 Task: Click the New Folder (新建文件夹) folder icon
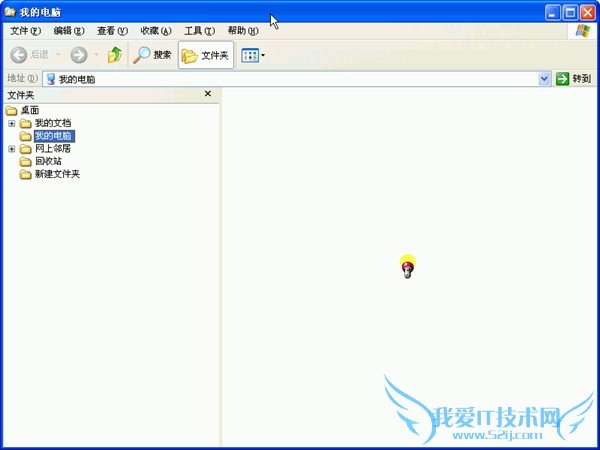click(x=25, y=175)
